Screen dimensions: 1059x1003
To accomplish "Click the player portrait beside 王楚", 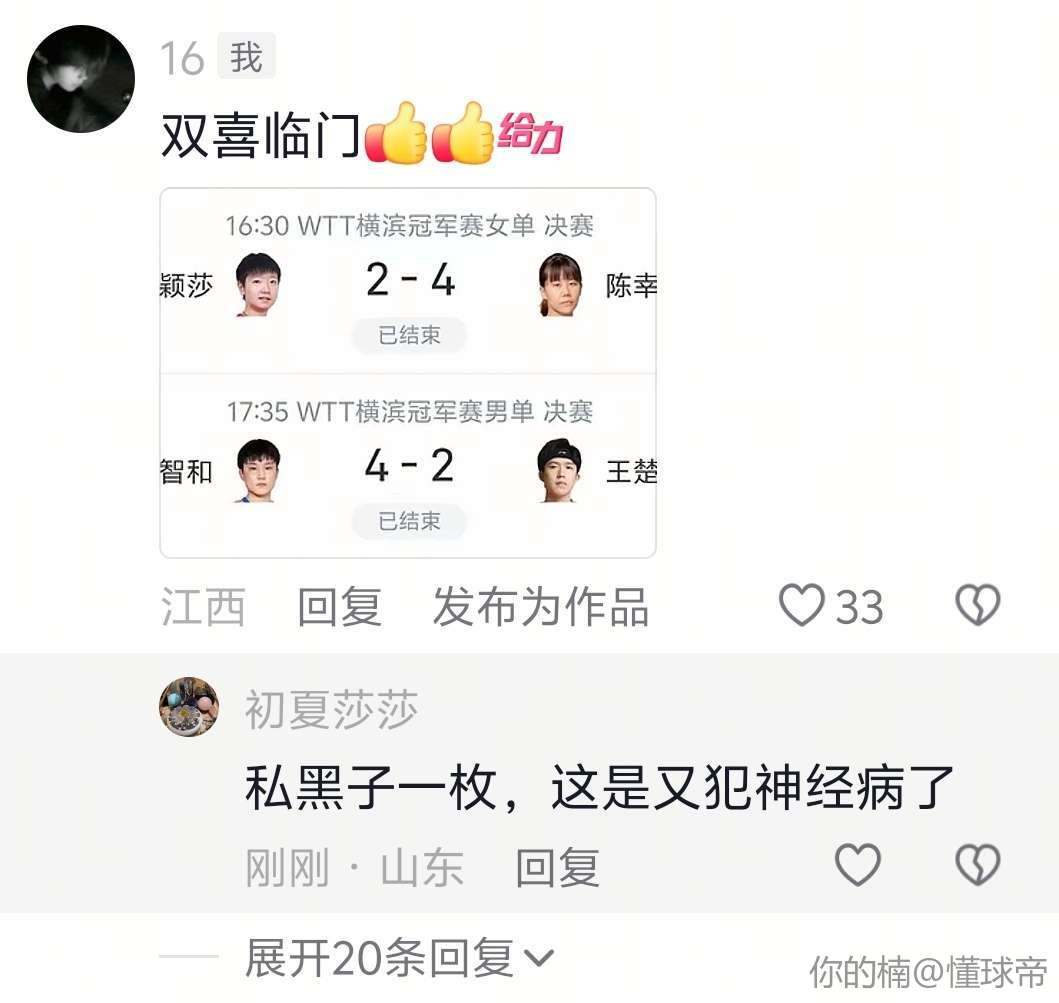I will pyautogui.click(x=560, y=470).
